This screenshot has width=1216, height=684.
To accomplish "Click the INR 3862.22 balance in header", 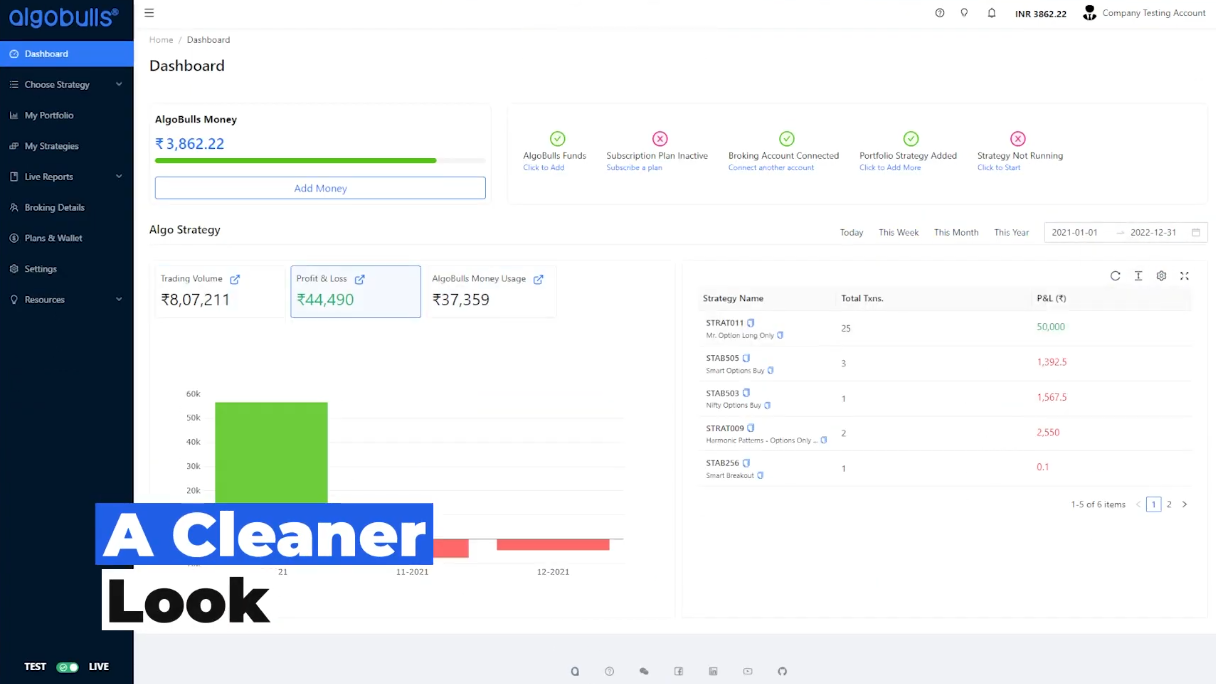I will coord(1041,14).
